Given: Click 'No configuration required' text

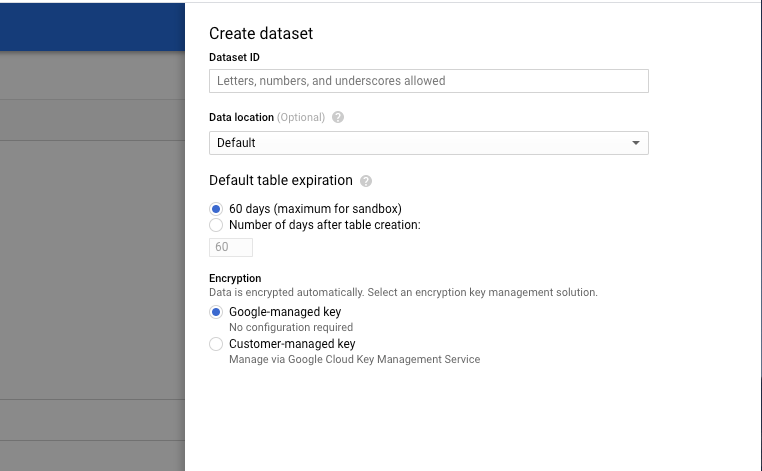Looking at the screenshot, I should pyautogui.click(x=291, y=327).
